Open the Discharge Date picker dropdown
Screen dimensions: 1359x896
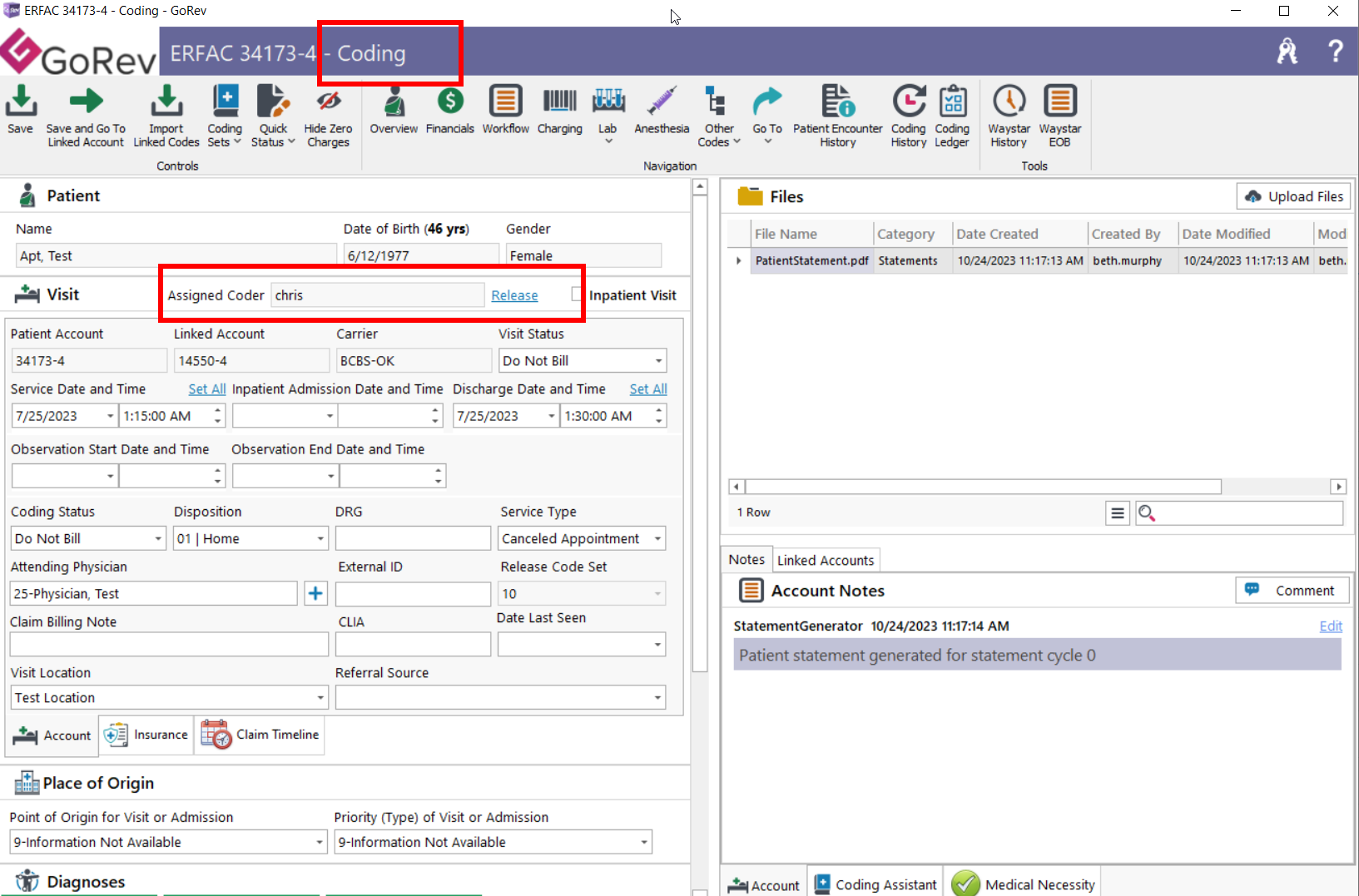point(551,416)
